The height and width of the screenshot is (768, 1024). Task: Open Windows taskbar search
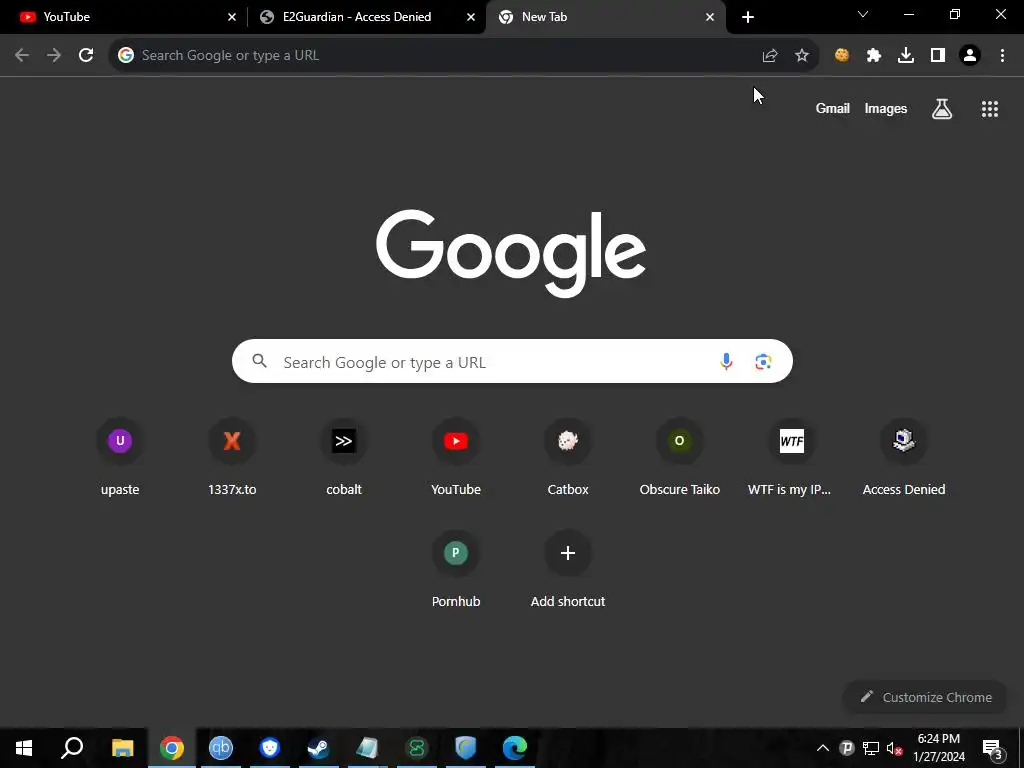tap(72, 748)
